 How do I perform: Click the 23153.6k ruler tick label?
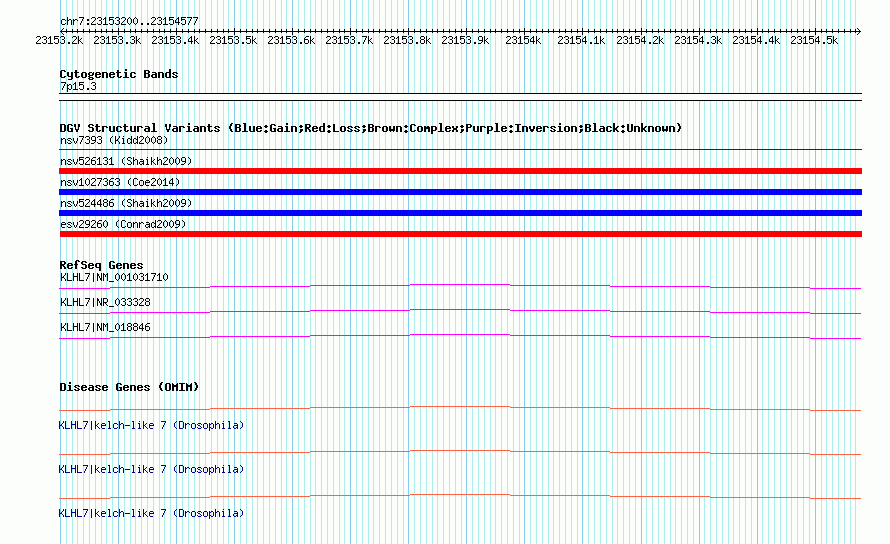pos(291,40)
